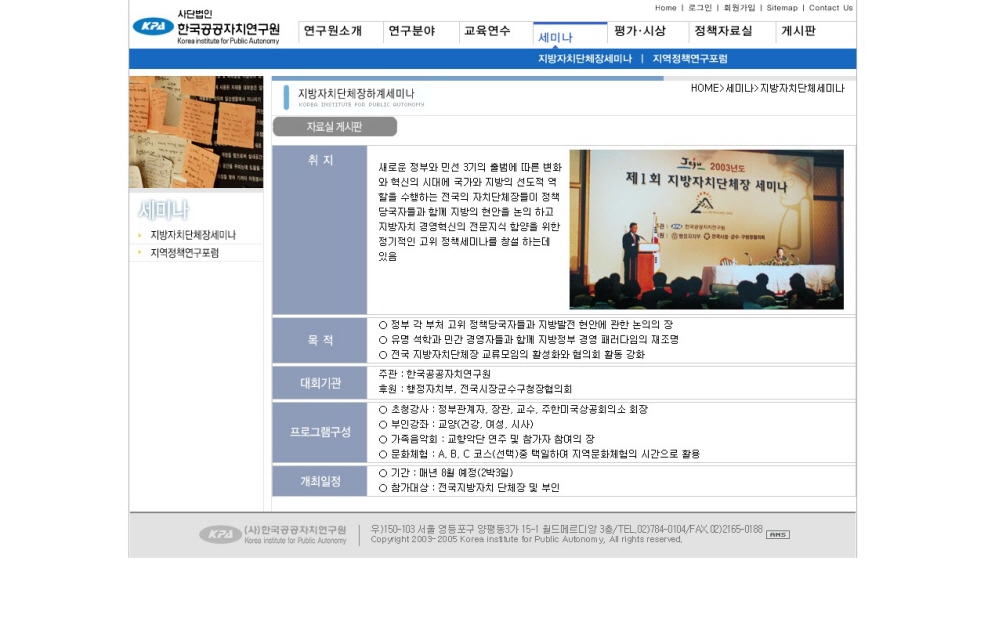Viewport: 1000px width, 644px height.
Task: Select the 연구원소개 menu
Action: pos(333,31)
